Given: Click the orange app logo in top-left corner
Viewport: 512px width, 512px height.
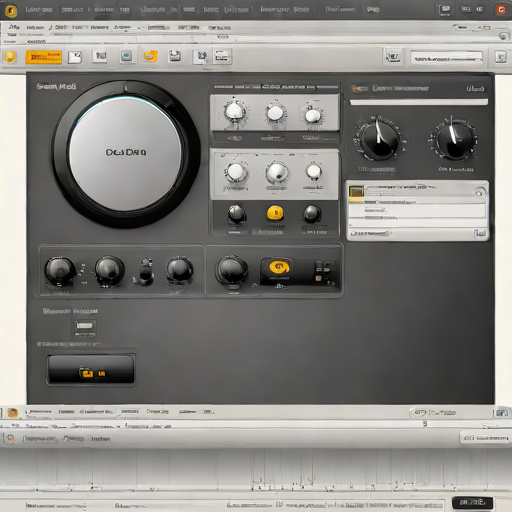Looking at the screenshot, I should click(x=11, y=11).
